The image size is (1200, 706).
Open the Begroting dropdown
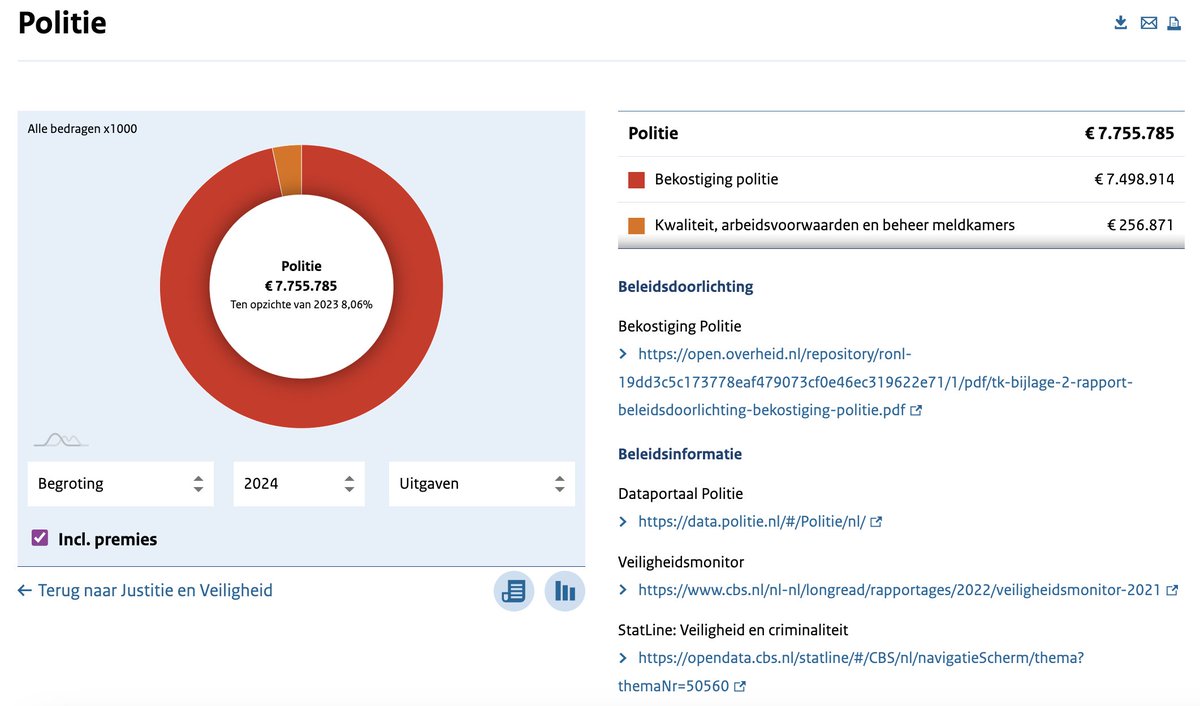[121, 484]
